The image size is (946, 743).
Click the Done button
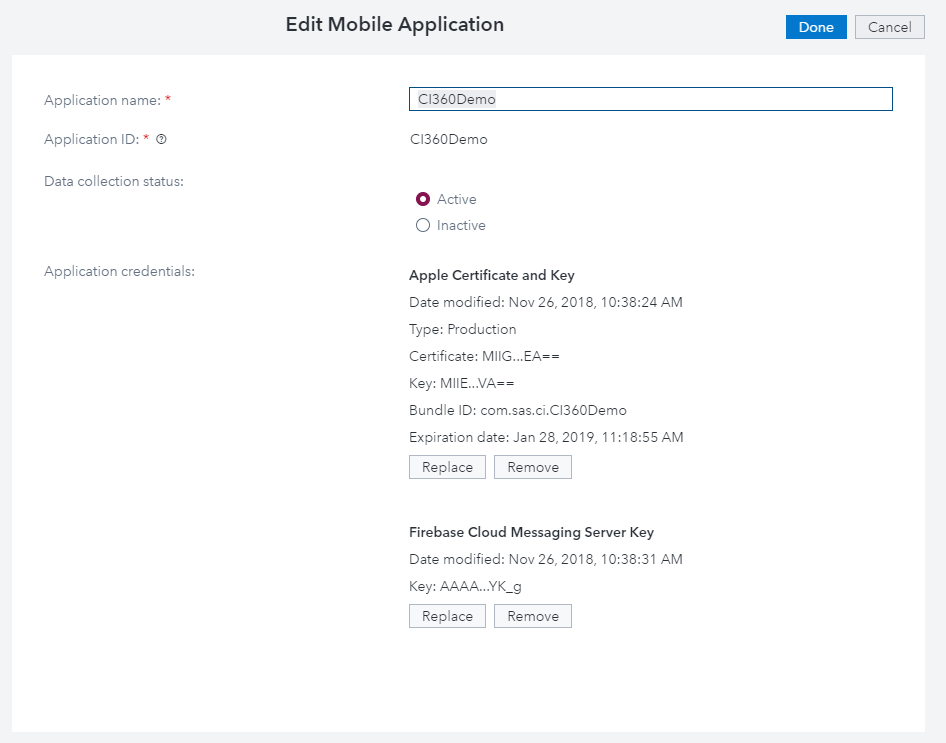[x=816, y=27]
